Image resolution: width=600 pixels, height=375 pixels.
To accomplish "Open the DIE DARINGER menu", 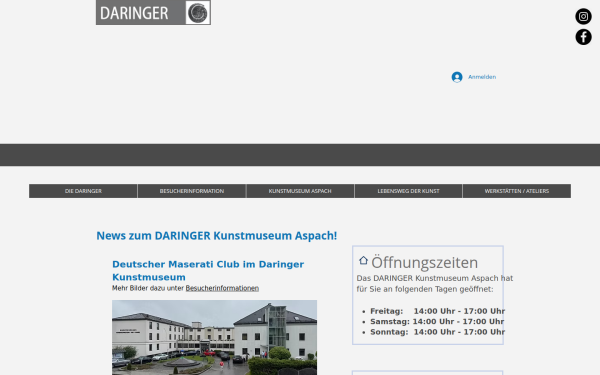I will click(x=83, y=191).
